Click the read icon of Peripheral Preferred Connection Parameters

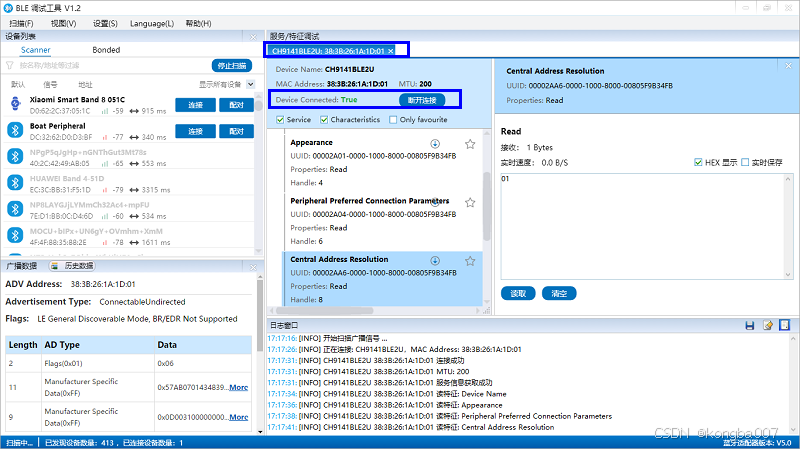[x=435, y=202]
